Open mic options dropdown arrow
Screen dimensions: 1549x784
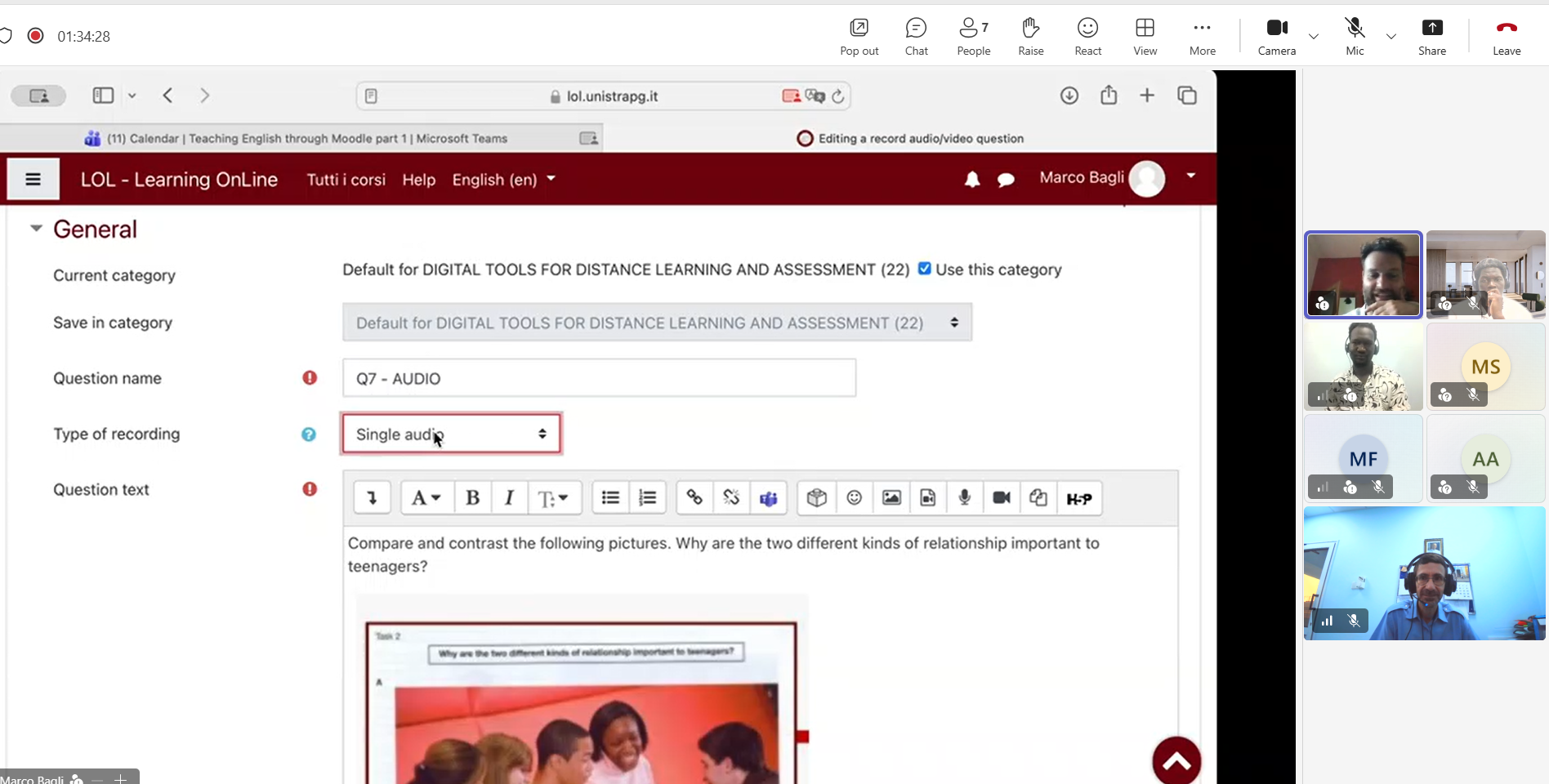coord(1391,37)
